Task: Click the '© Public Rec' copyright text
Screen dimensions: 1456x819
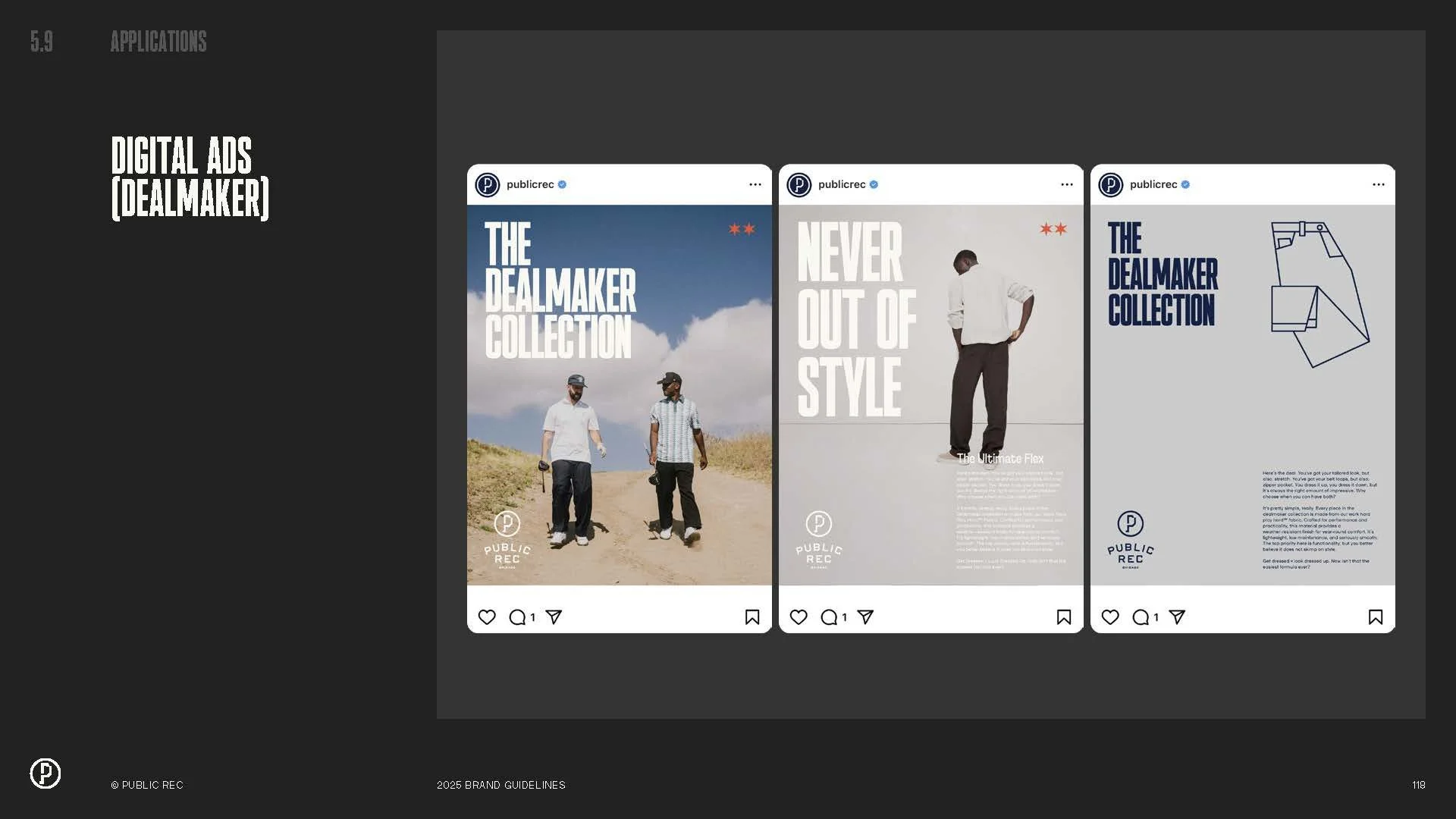Action: pyautogui.click(x=147, y=785)
